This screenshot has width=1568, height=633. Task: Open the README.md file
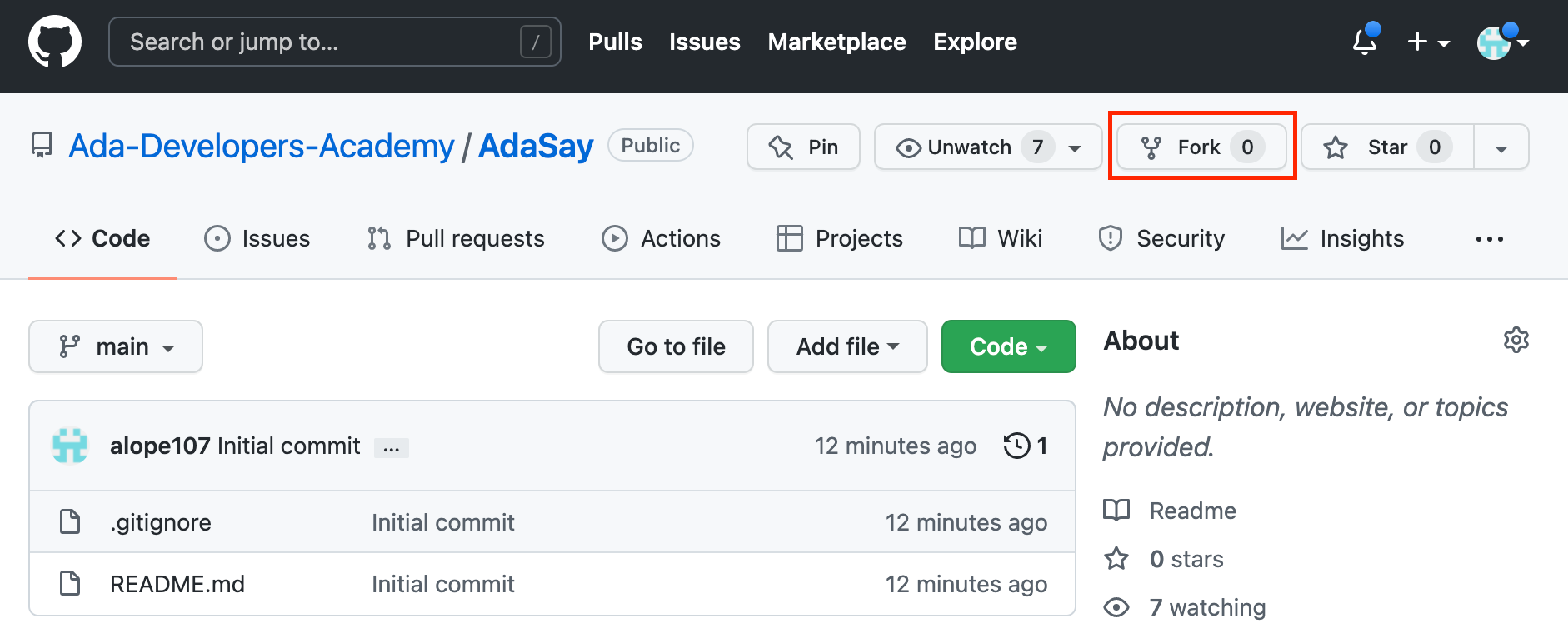pyautogui.click(x=177, y=584)
